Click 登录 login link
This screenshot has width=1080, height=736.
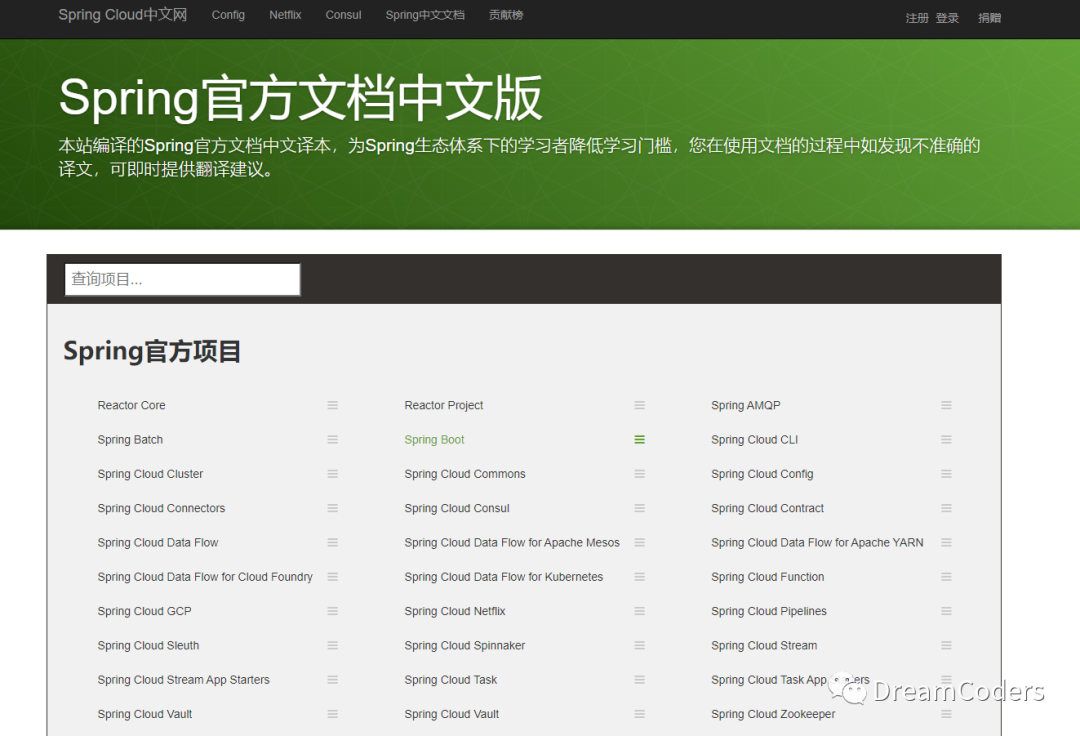(947, 18)
